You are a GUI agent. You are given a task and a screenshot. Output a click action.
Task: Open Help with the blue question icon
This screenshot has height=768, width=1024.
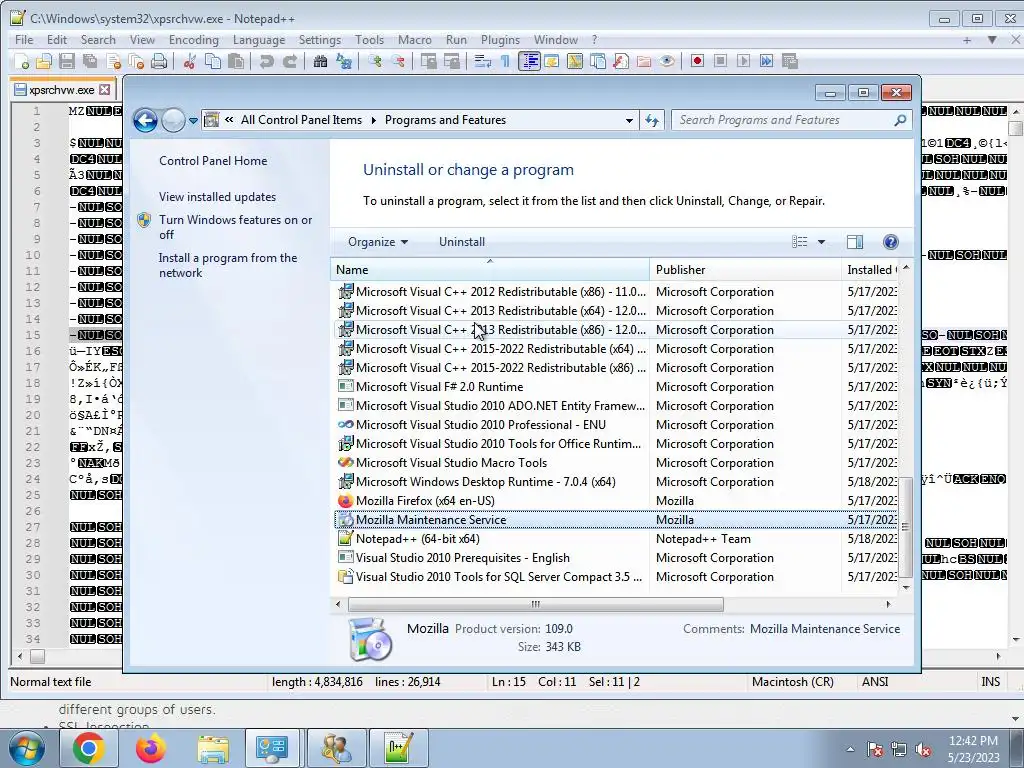890,242
